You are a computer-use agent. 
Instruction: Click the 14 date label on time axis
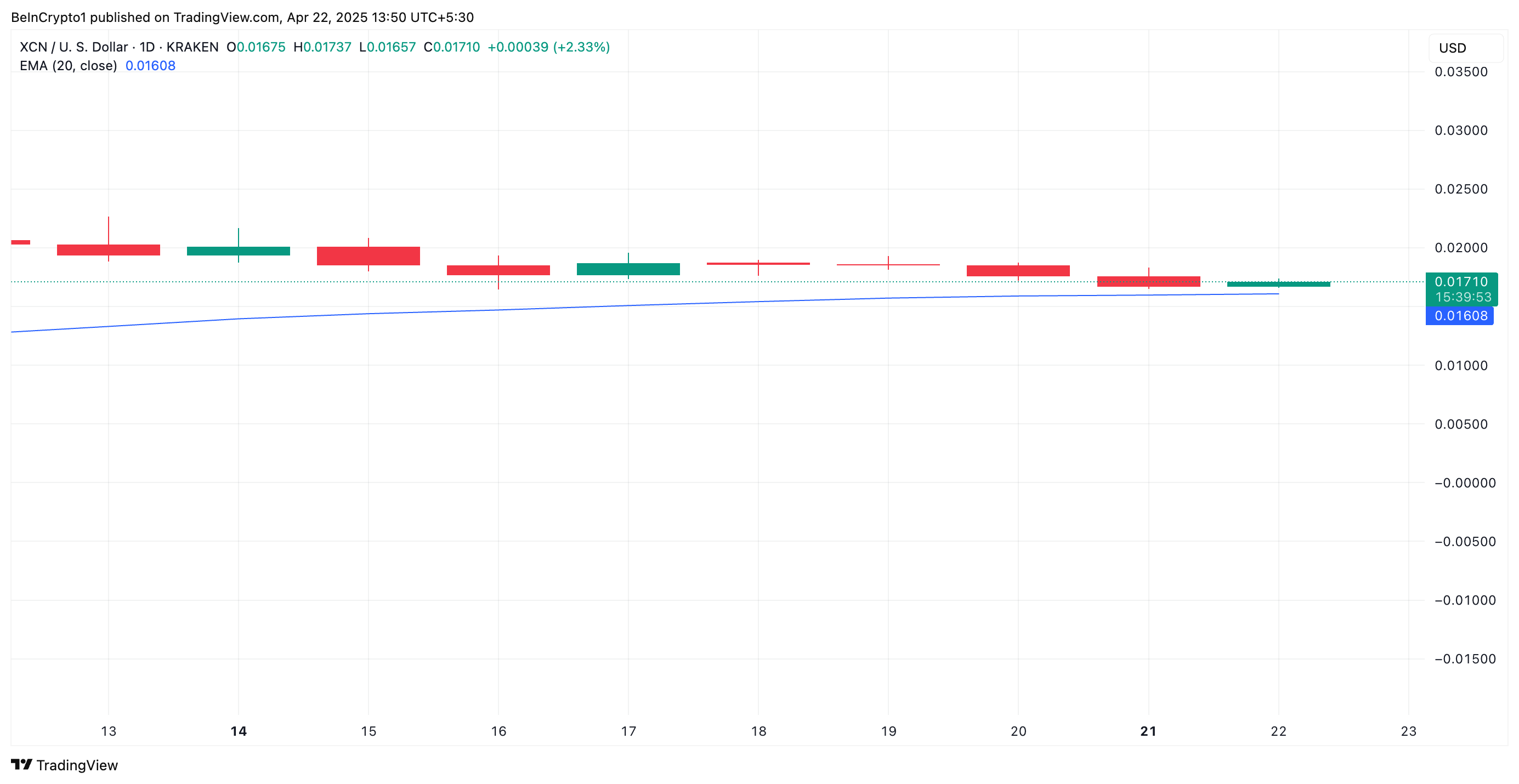point(238,731)
